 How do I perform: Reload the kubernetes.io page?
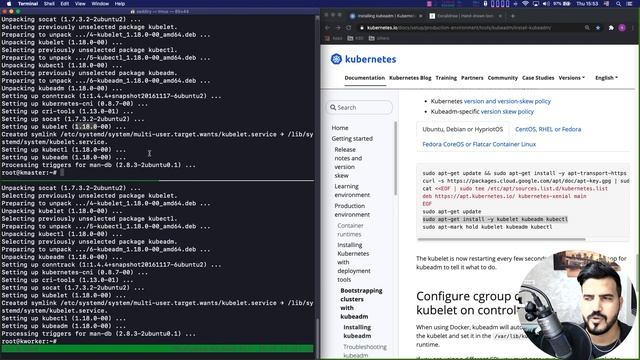pos(349,28)
